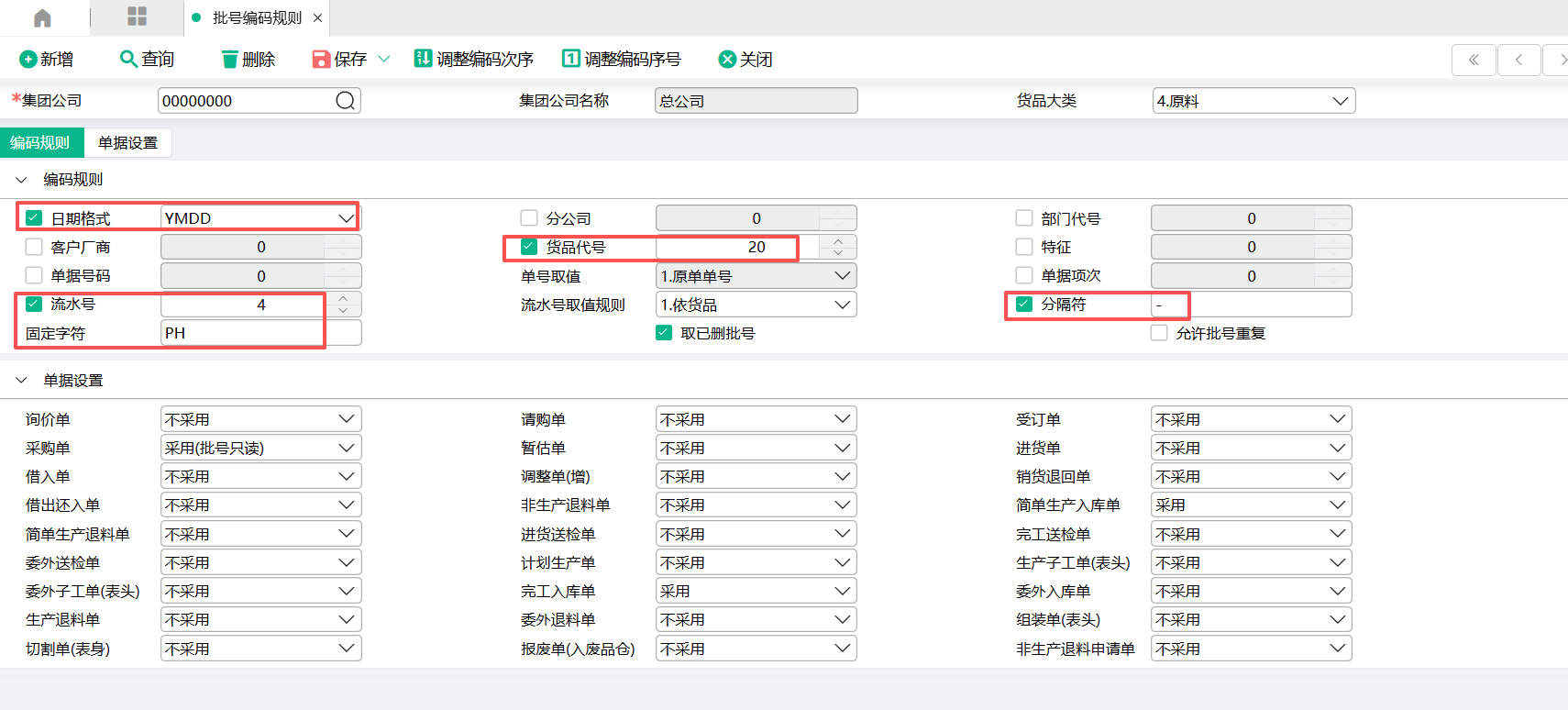Screen dimensions: 1568x710
Task: Increase the 流水号 stepper value
Action: 343,298
